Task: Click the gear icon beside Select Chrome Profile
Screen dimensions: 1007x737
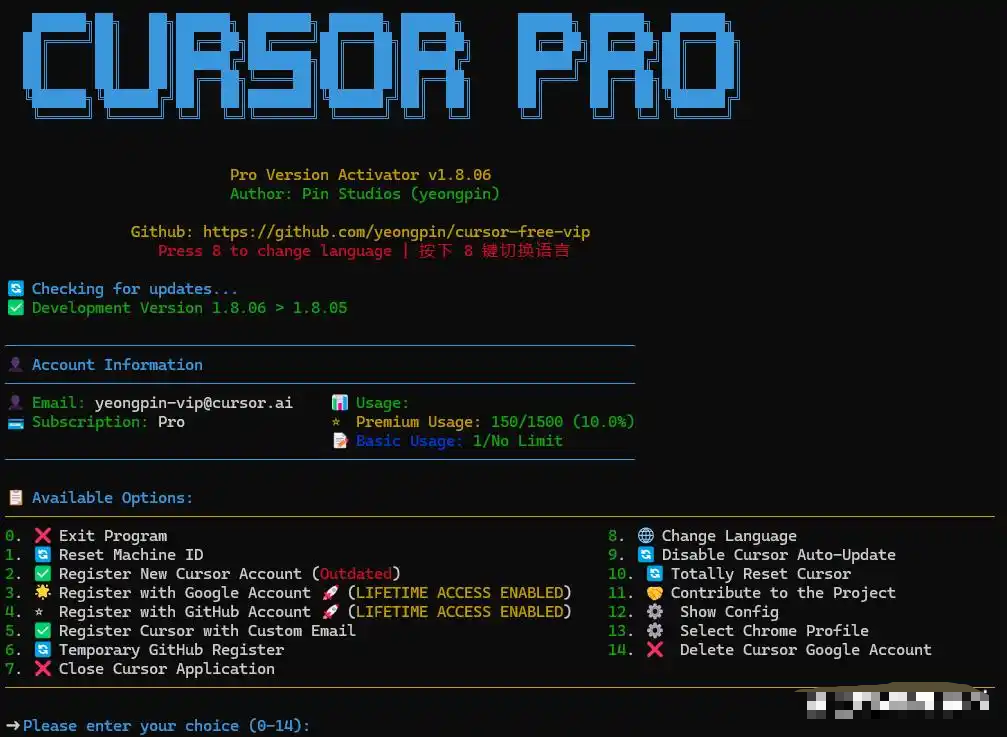Action: (x=654, y=630)
